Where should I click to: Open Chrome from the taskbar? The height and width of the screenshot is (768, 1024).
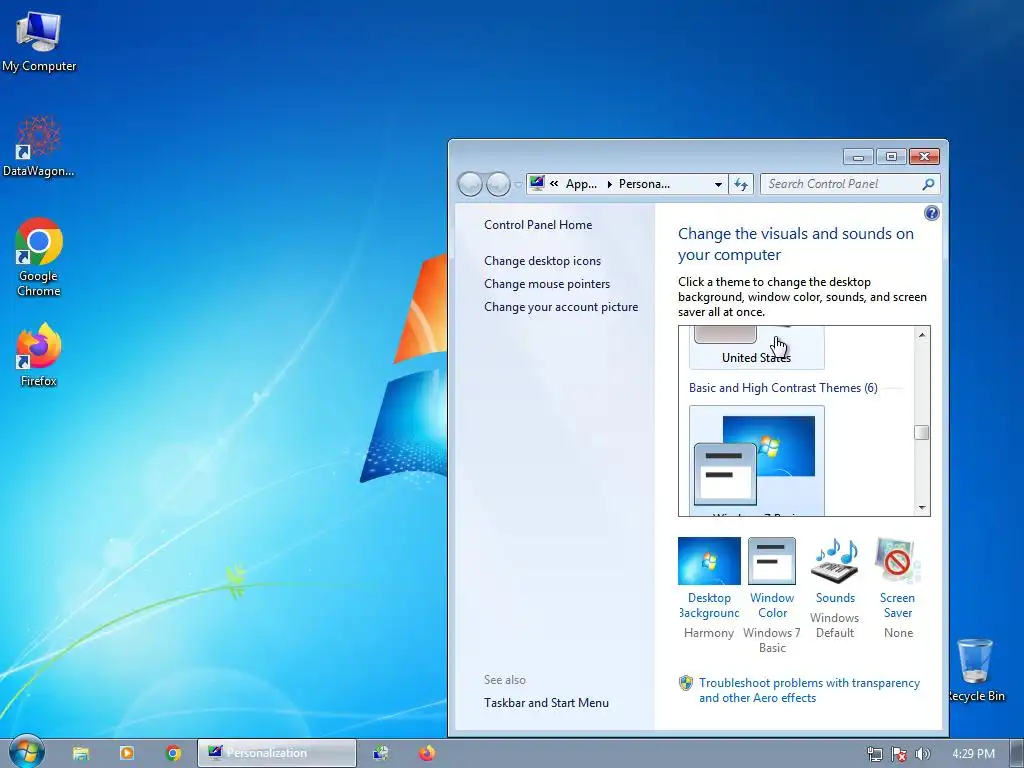click(173, 753)
